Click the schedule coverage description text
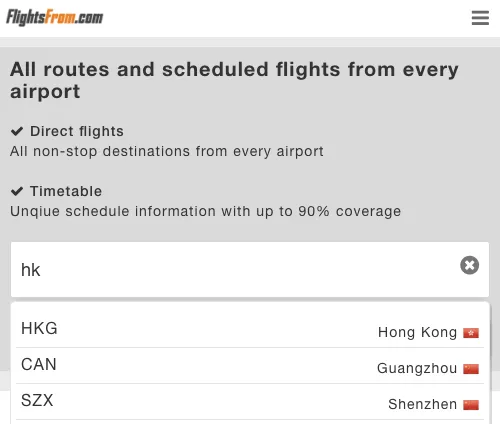Image resolution: width=500 pixels, height=424 pixels. click(x=205, y=211)
